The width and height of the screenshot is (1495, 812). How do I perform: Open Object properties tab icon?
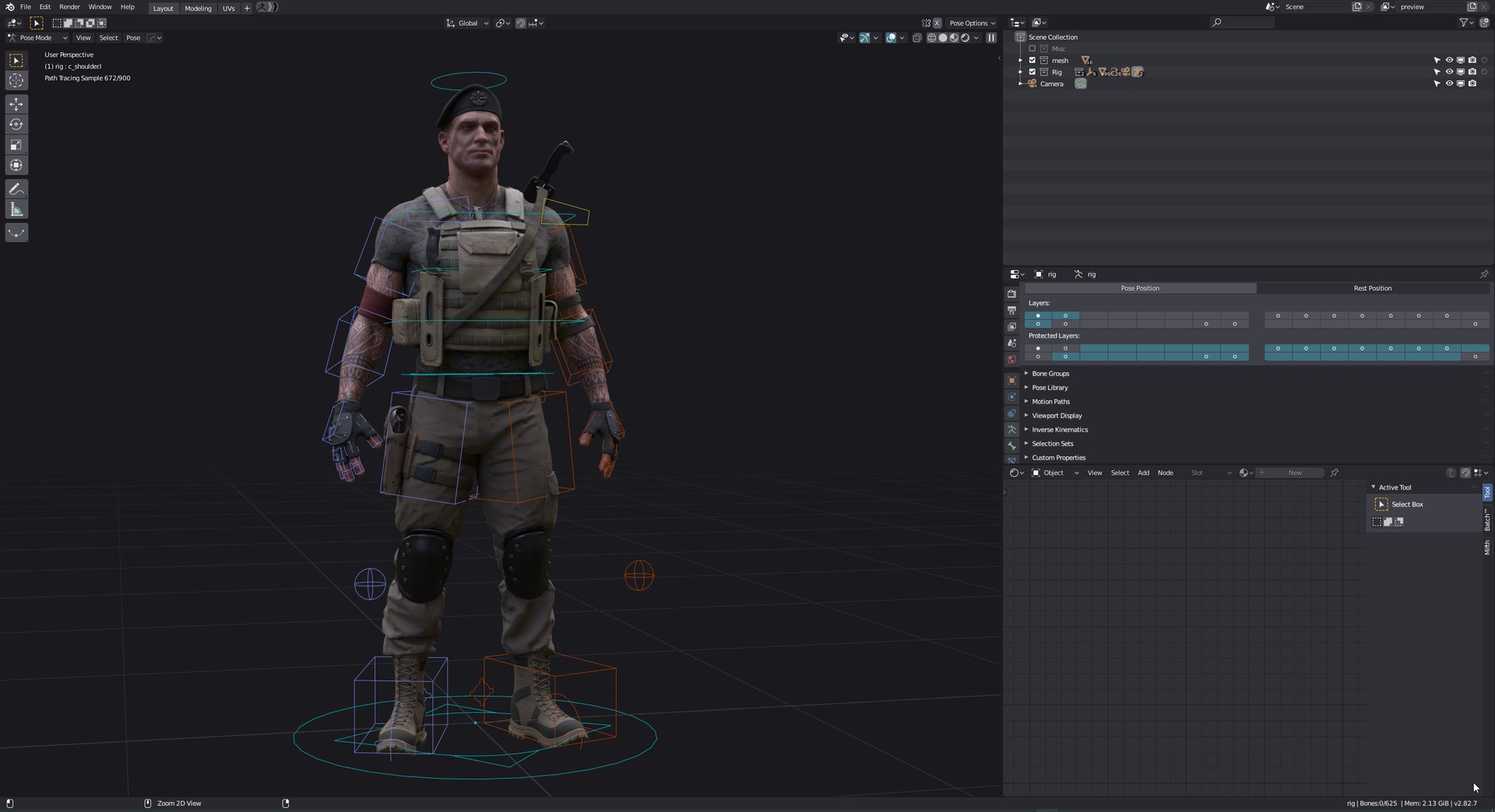pos(1011,380)
